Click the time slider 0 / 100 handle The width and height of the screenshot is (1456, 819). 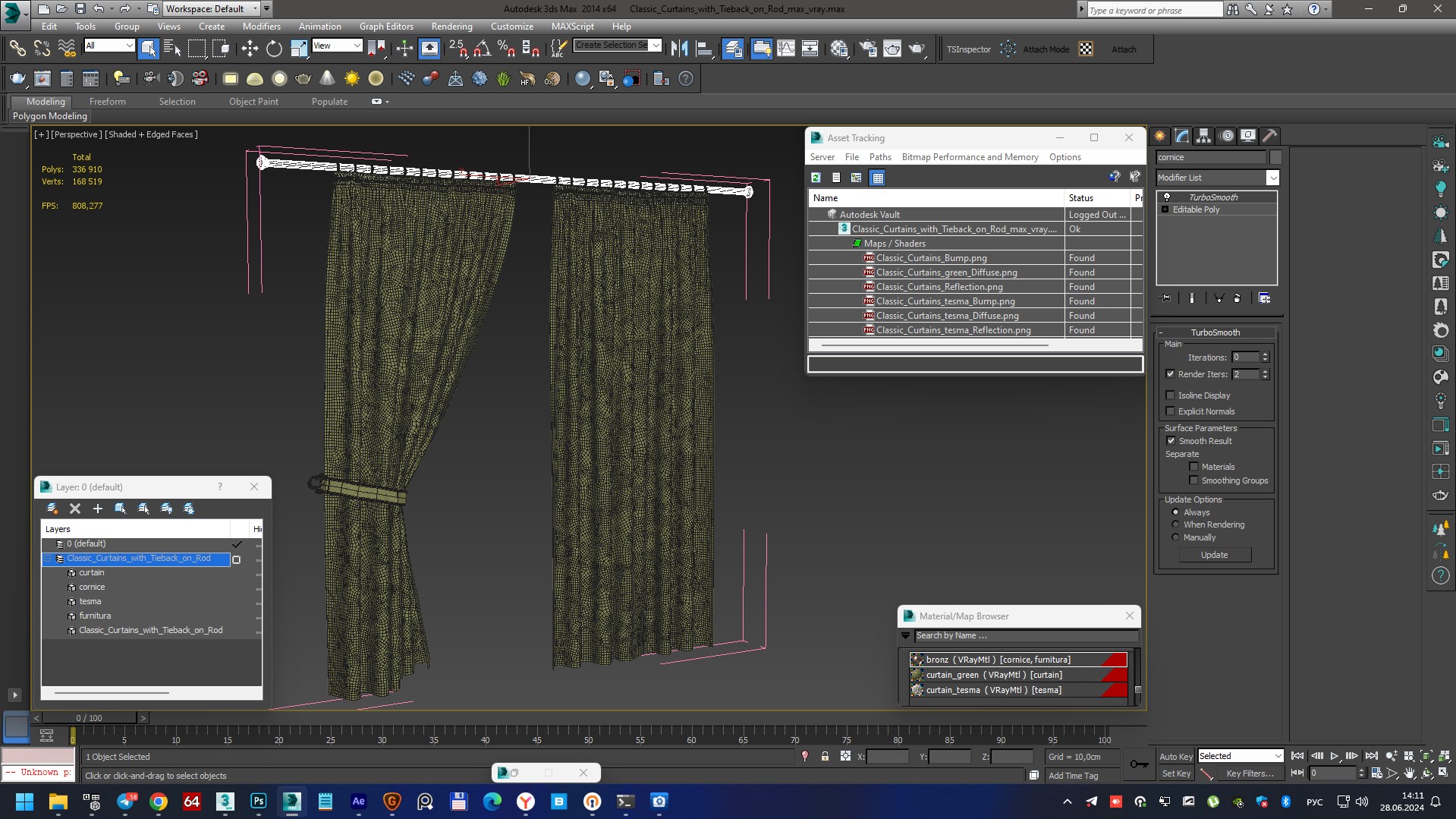click(x=89, y=718)
